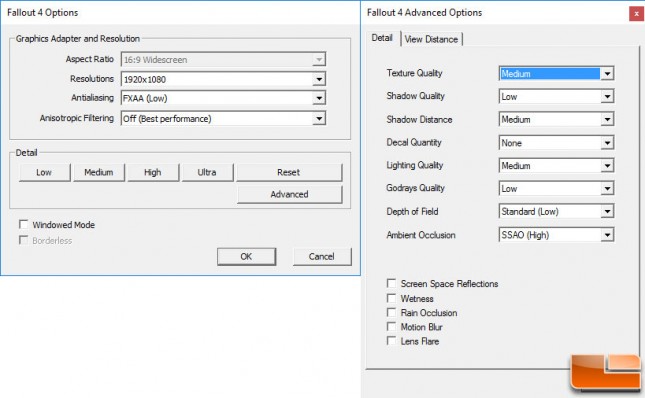Screen dimensions: 645x398
Task: Click the Reset button in Detail group
Action: click(289, 172)
